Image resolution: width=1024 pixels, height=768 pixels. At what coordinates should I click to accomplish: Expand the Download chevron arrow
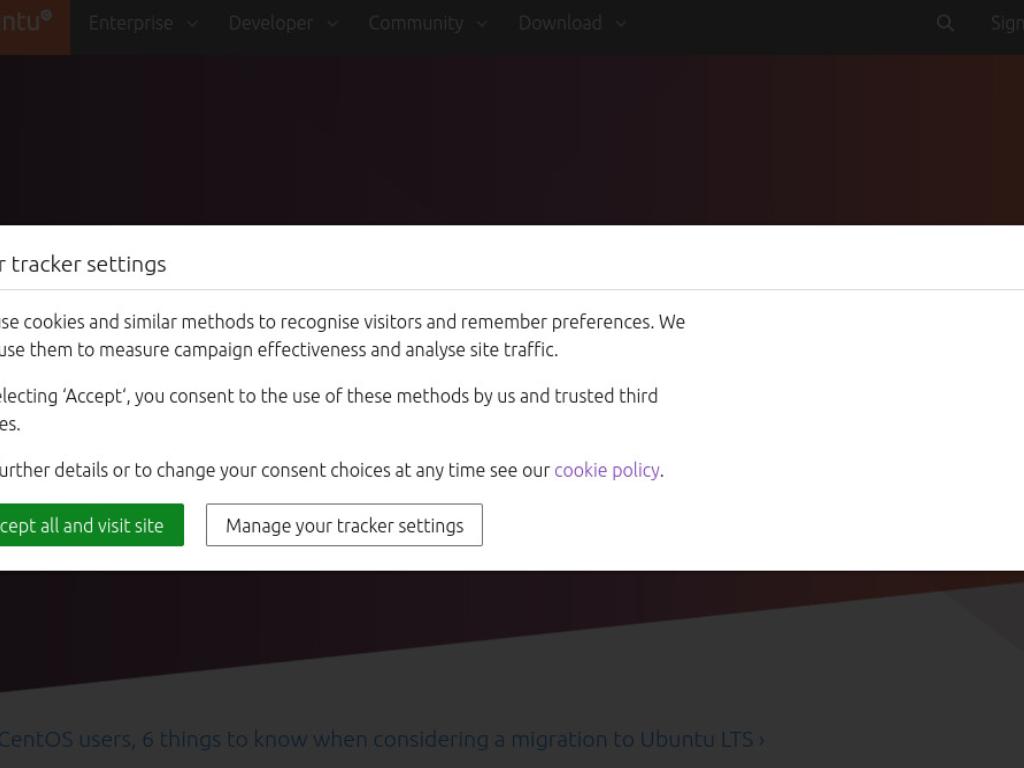coord(620,24)
